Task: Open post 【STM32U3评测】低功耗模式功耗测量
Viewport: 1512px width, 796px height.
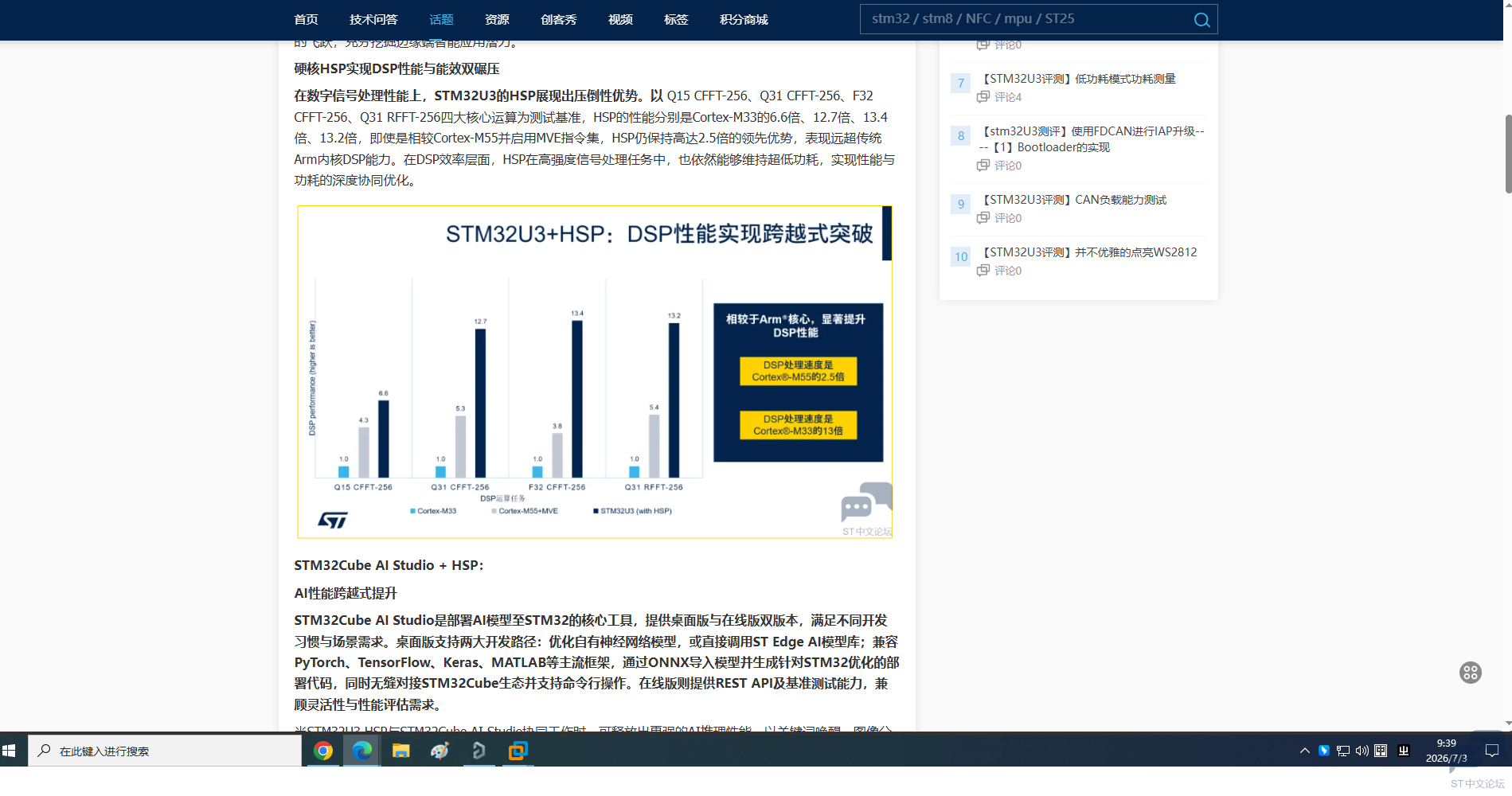Action: tap(1077, 79)
